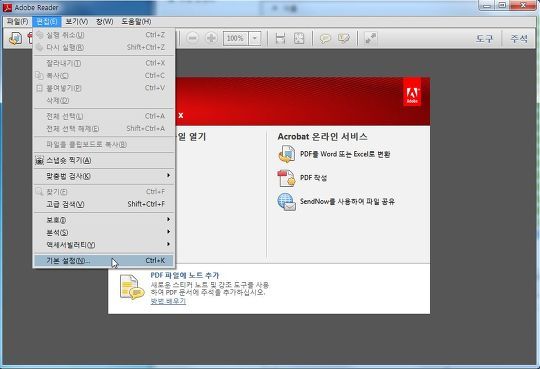Choose 고급 검색(V) menu entry
540x369 pixels.
coord(104,204)
